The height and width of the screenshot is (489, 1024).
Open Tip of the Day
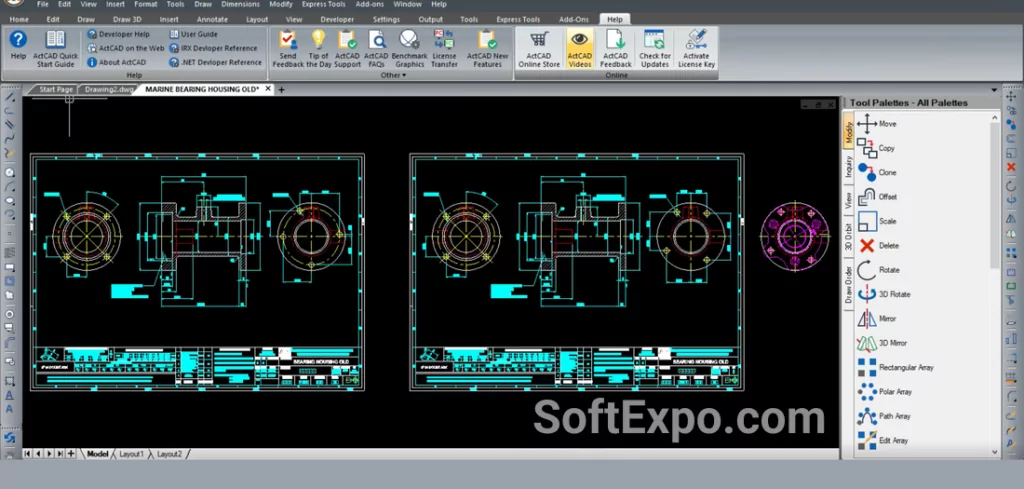(319, 48)
